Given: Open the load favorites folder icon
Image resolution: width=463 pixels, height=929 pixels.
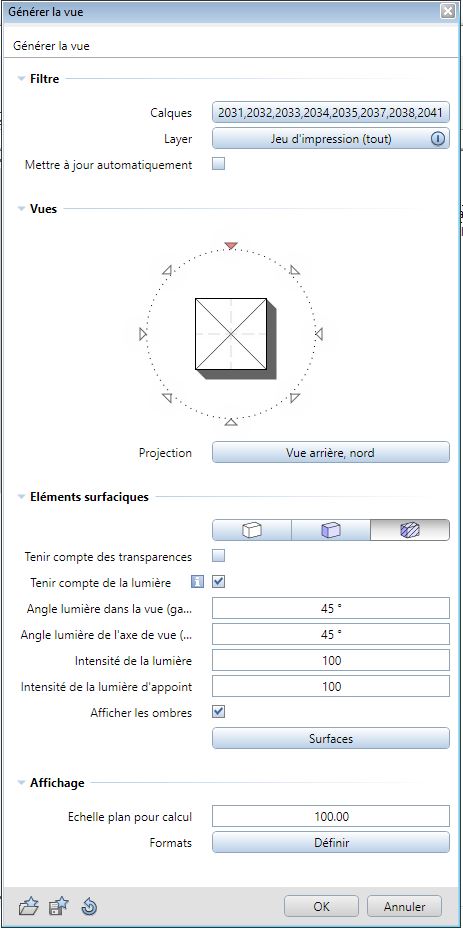Looking at the screenshot, I should 28,906.
